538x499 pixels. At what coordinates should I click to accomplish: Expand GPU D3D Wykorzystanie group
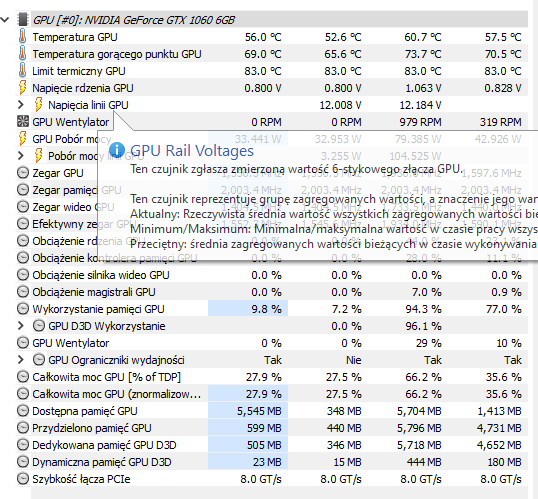pyautogui.click(x=21, y=326)
